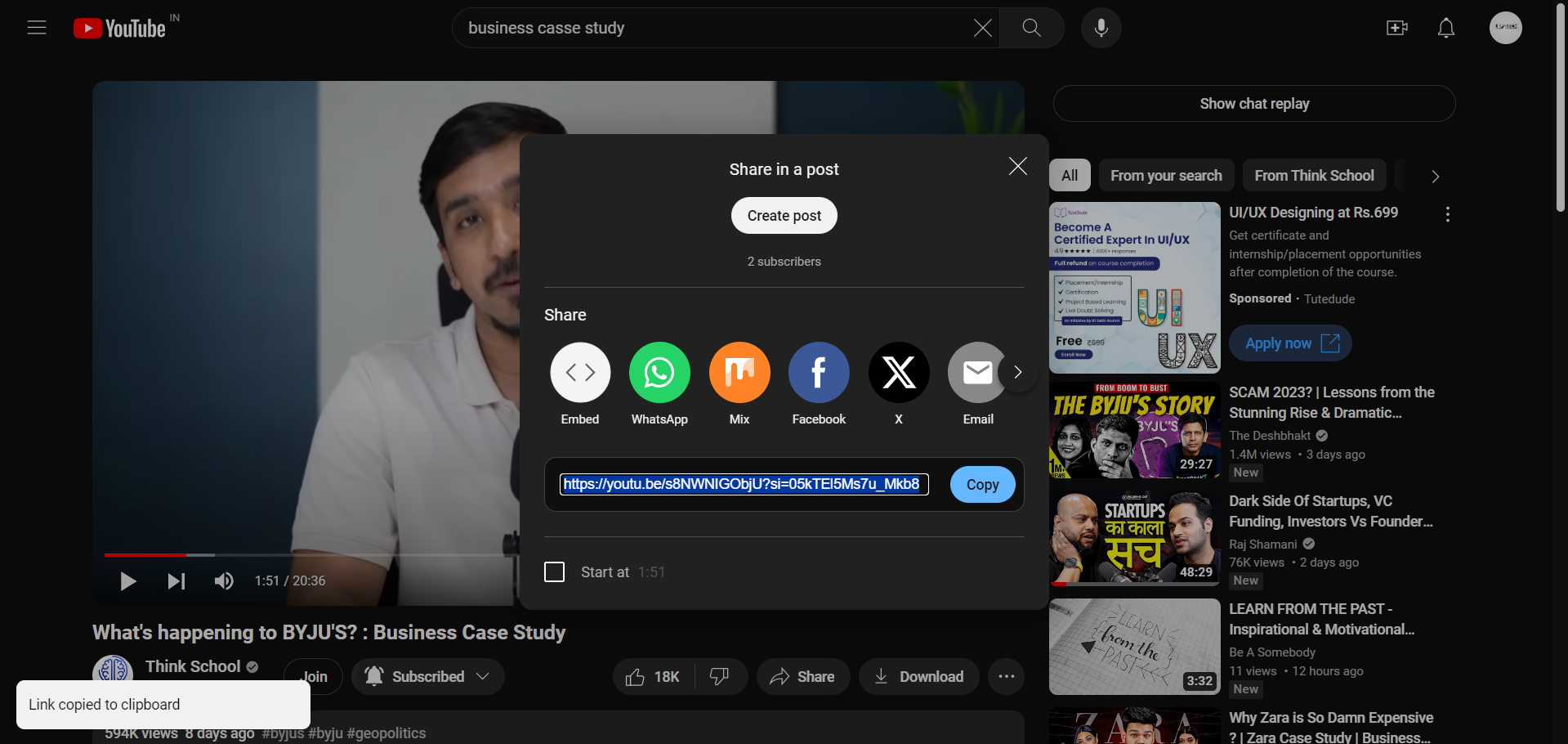The height and width of the screenshot is (744, 1568).
Task: Click Show chat replay
Action: pos(1254,104)
